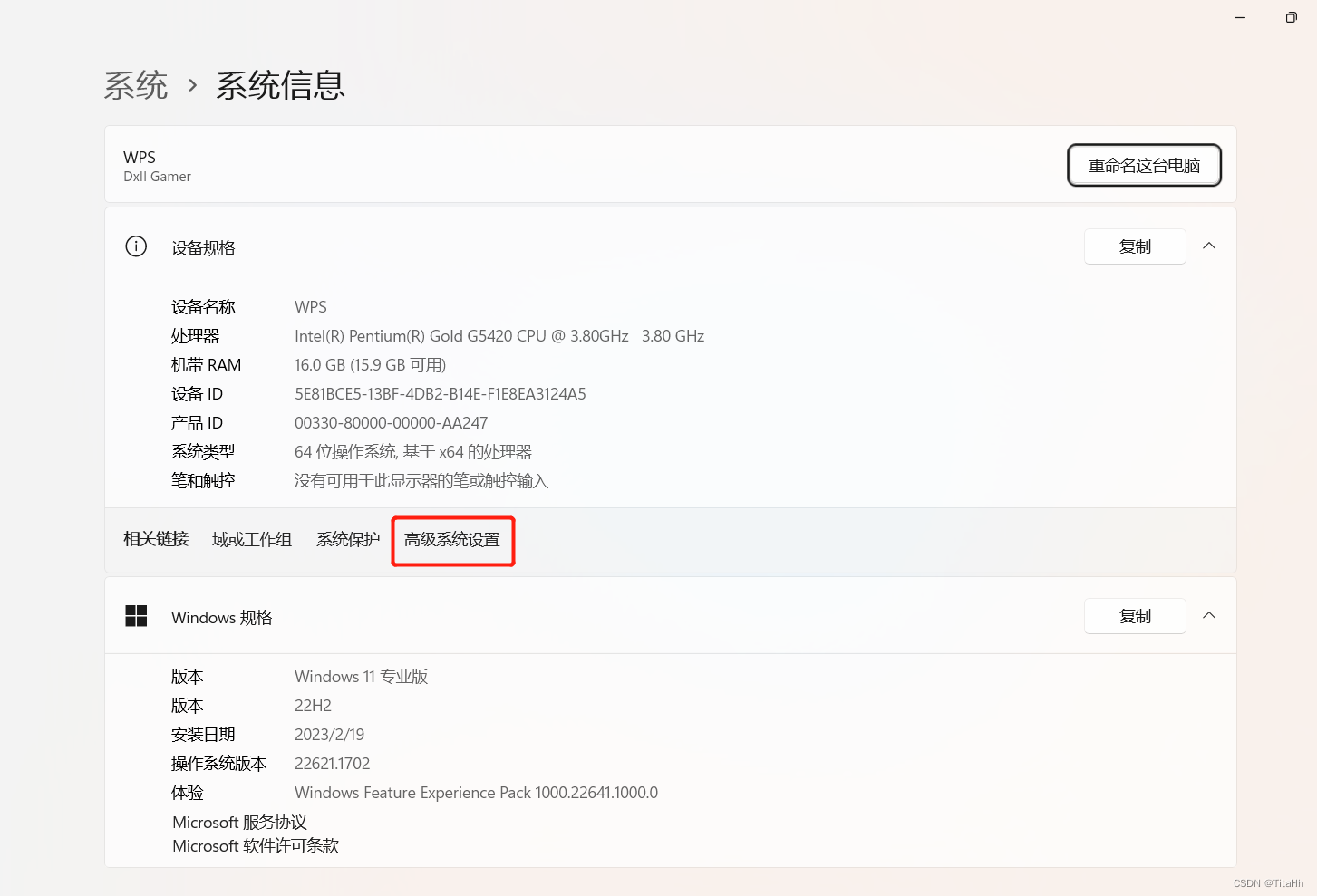Click the 设备 ID label
This screenshot has height=896, width=1317.
(197, 394)
